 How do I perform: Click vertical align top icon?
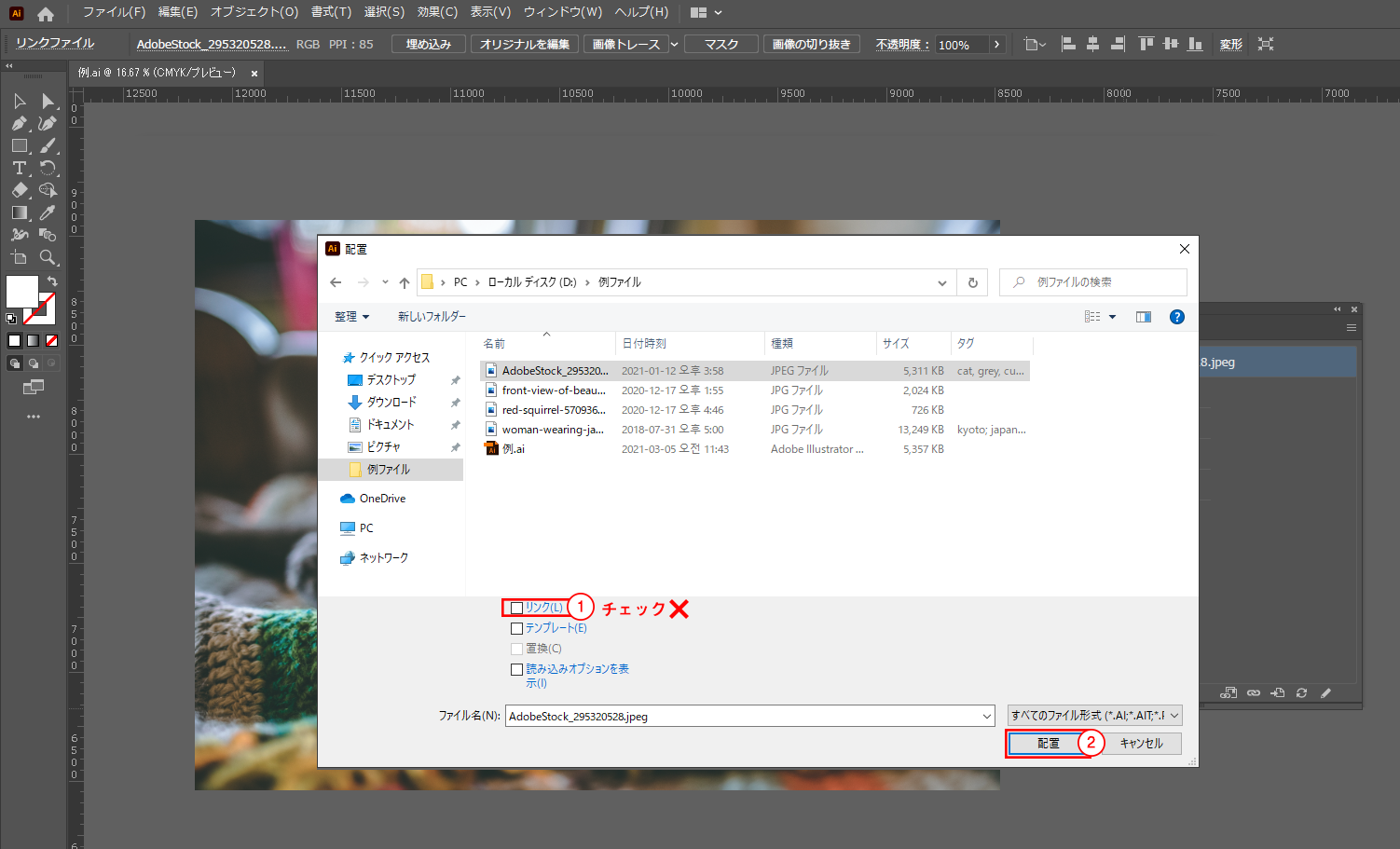[1146, 44]
